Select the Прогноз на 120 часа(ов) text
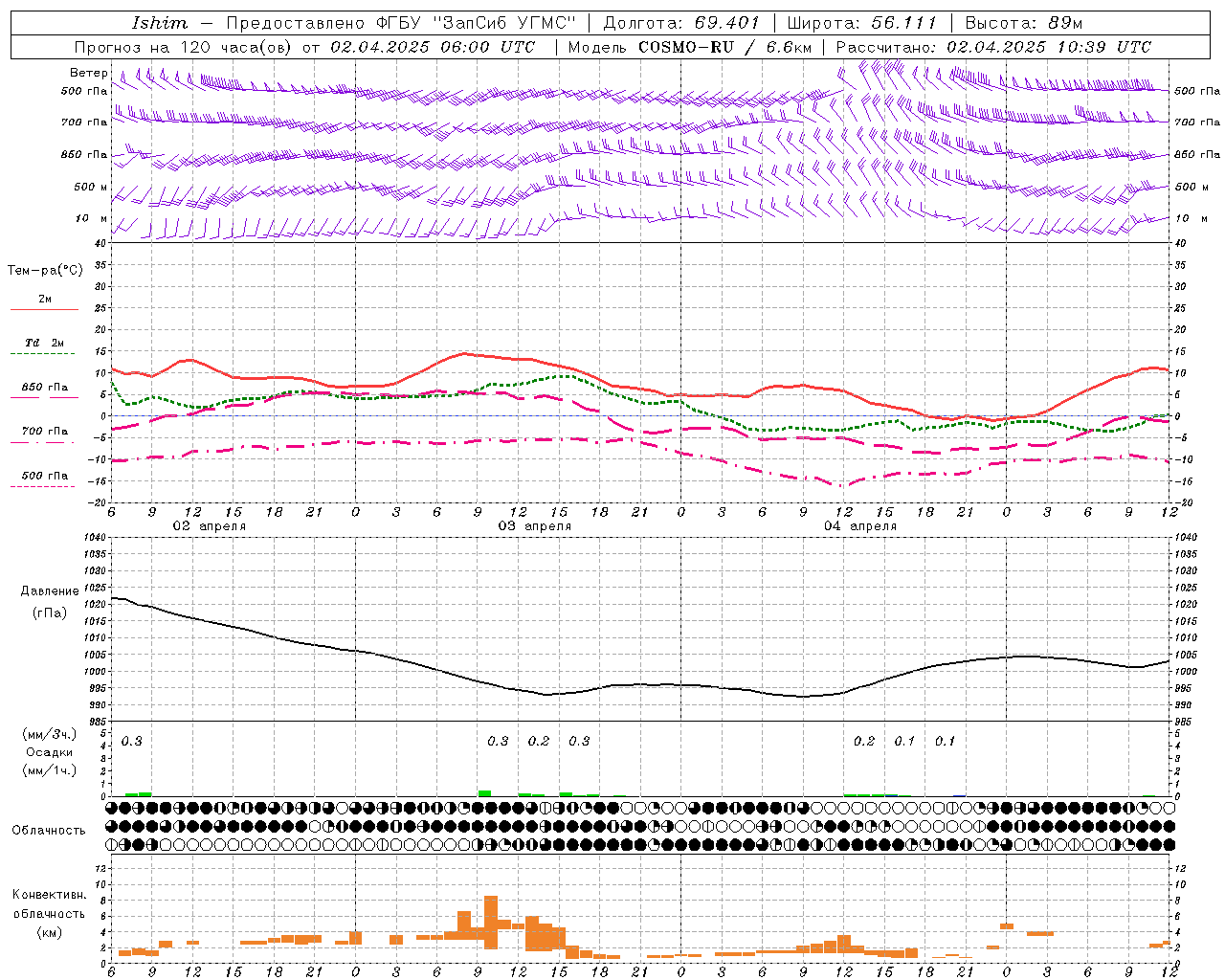This screenshot has height=980, width=1225. [x=184, y=47]
